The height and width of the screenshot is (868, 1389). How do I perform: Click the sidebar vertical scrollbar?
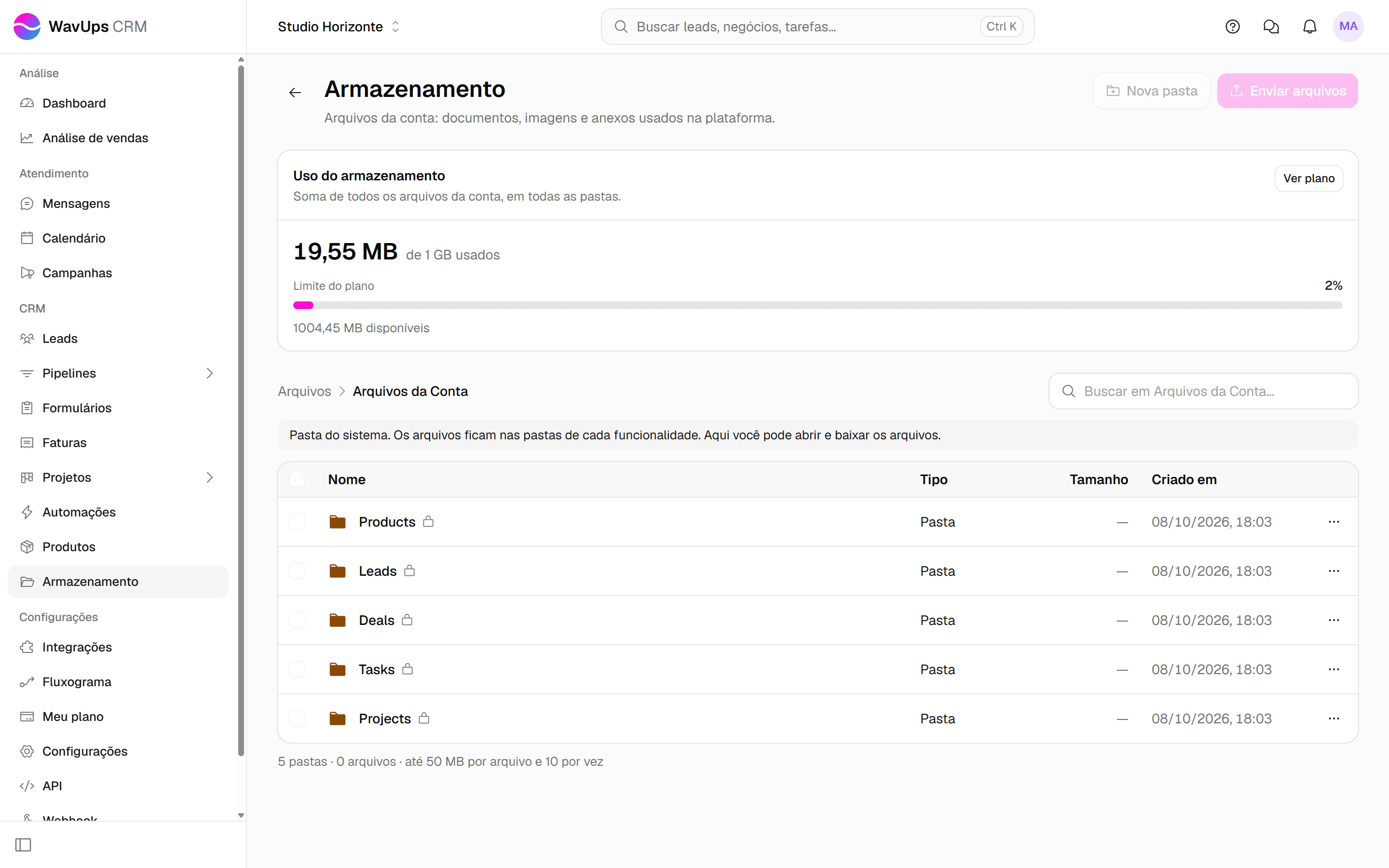[x=241, y=410]
